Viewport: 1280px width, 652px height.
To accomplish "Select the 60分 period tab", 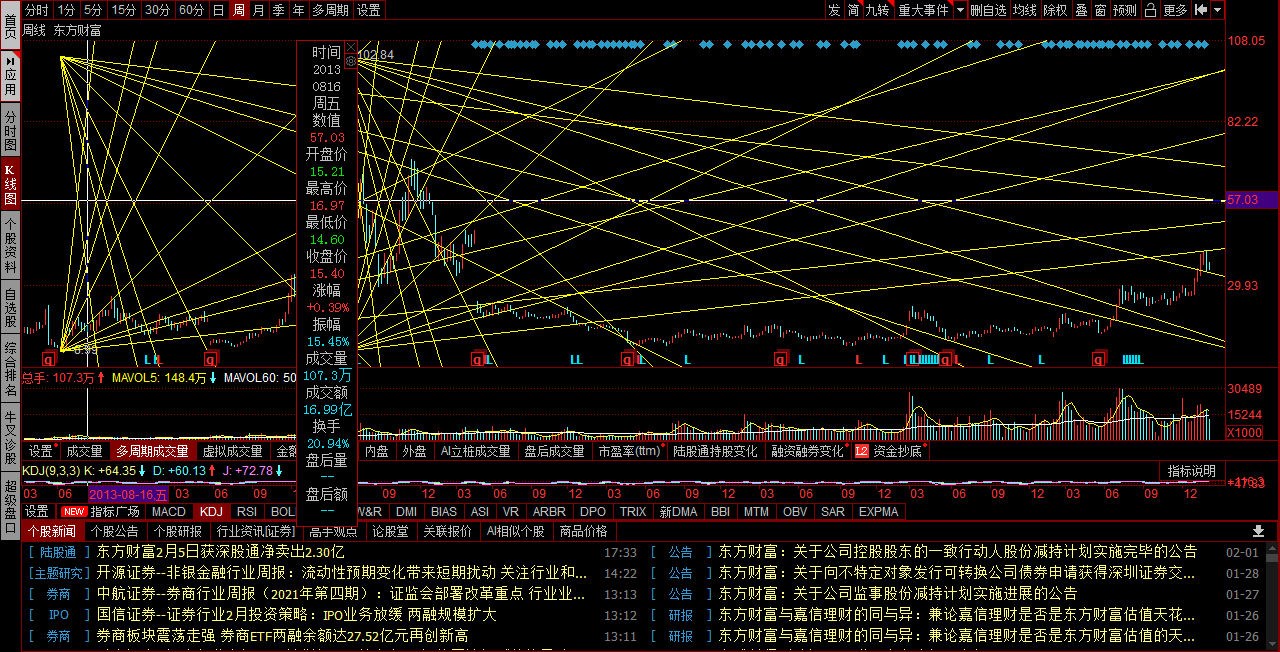I will tap(191, 10).
